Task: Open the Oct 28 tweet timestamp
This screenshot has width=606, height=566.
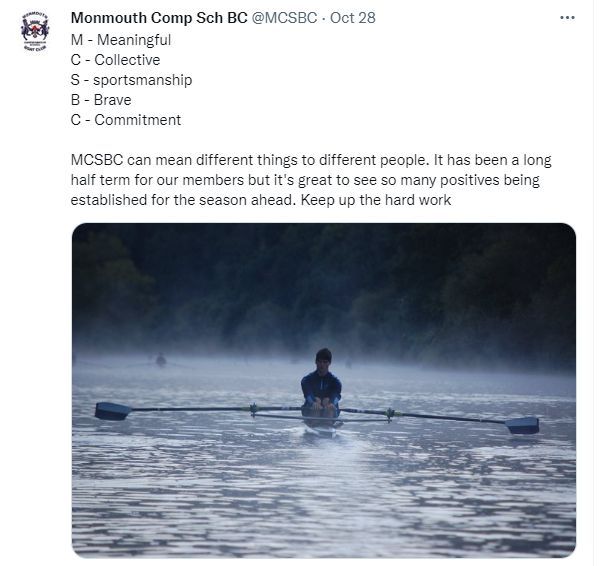Action: click(x=352, y=18)
